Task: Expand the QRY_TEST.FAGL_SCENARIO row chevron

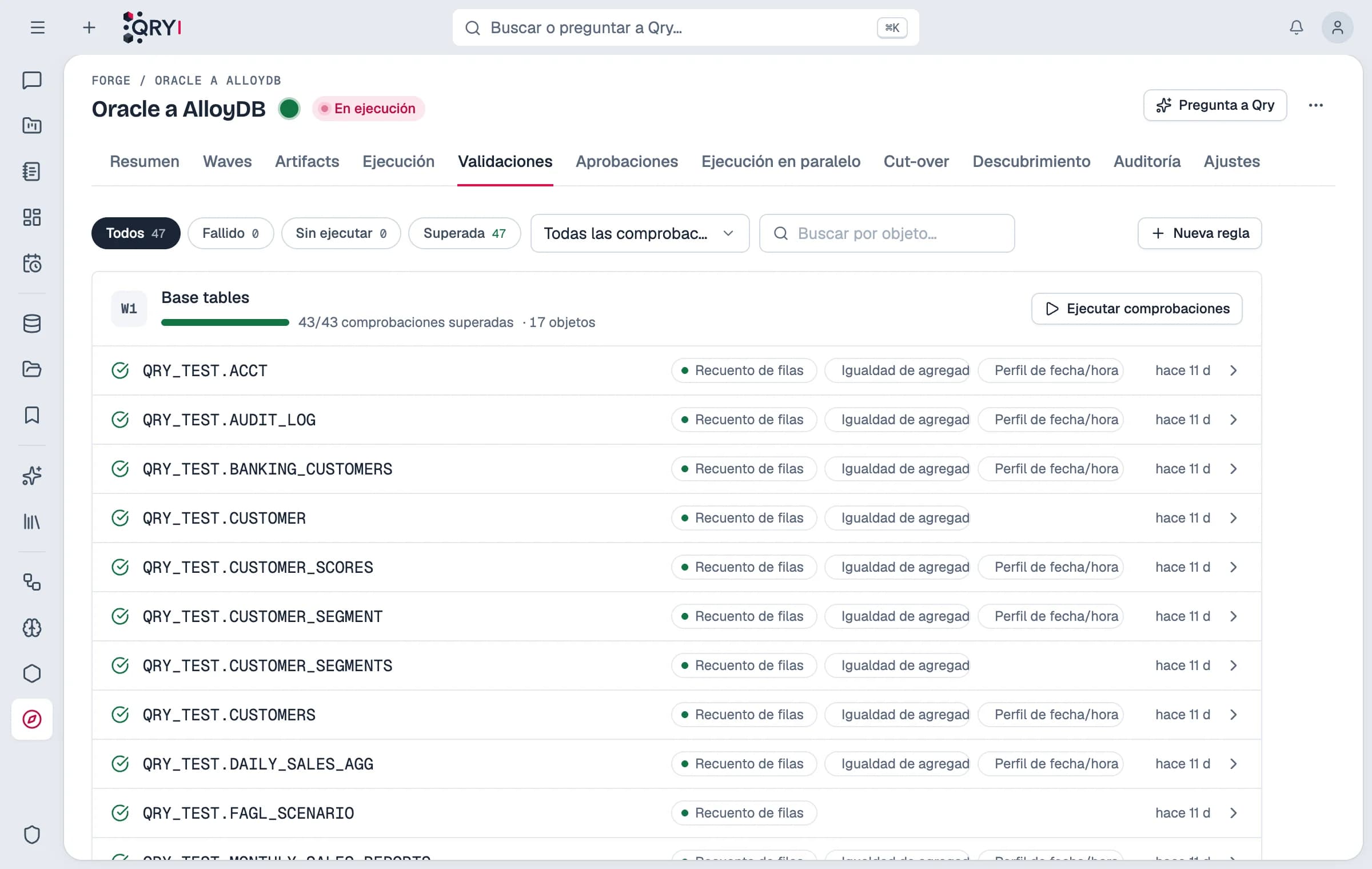Action: [1233, 813]
